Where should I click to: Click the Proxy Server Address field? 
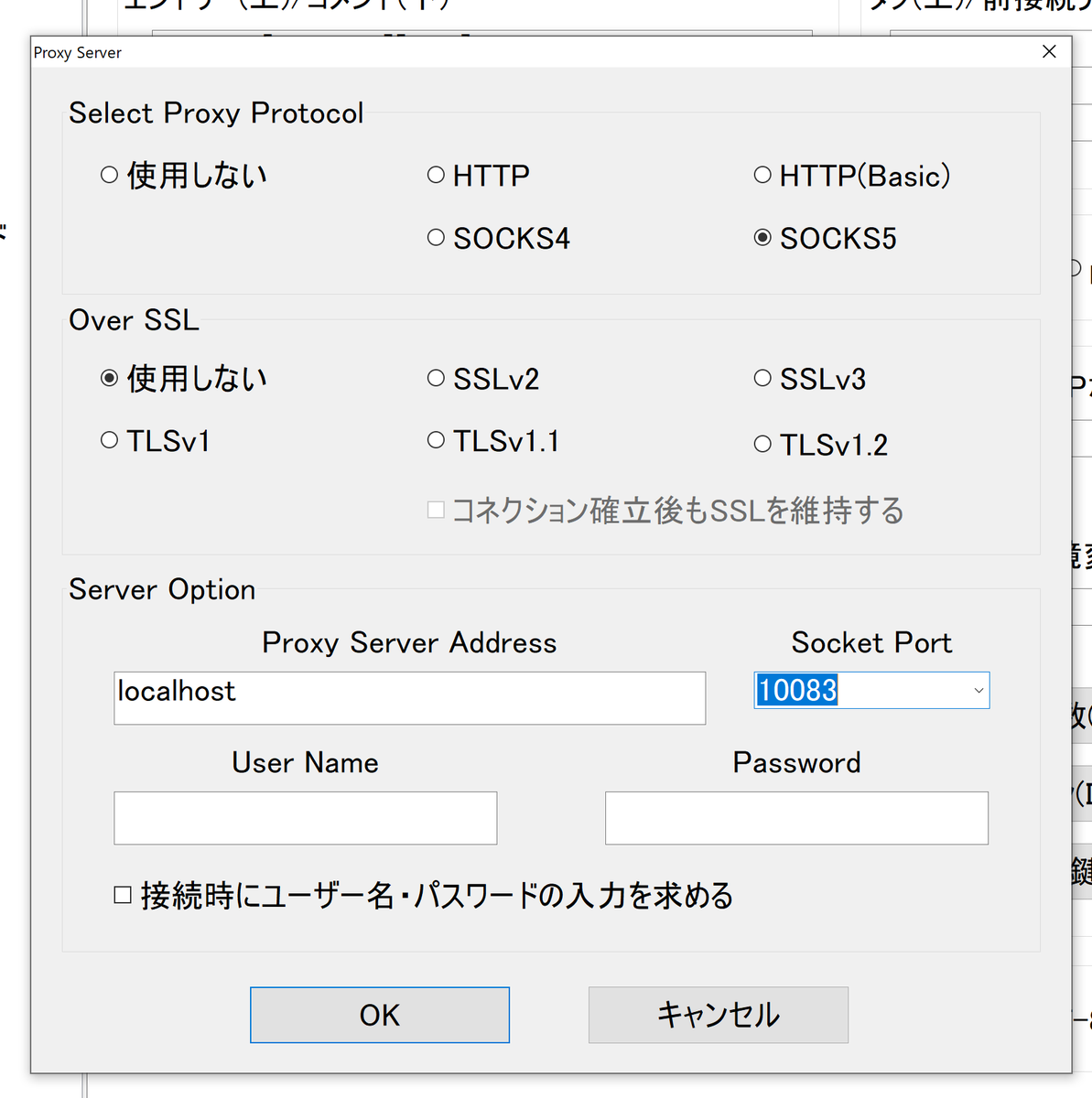[410, 698]
